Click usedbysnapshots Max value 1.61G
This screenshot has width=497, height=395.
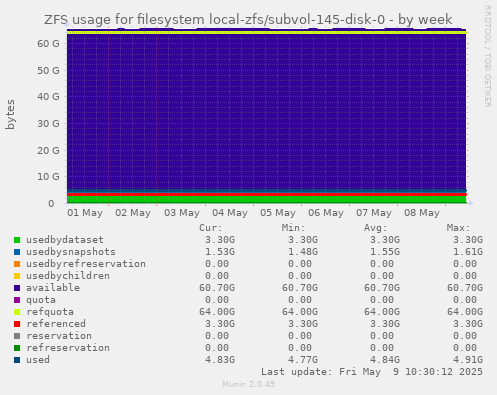click(x=468, y=252)
